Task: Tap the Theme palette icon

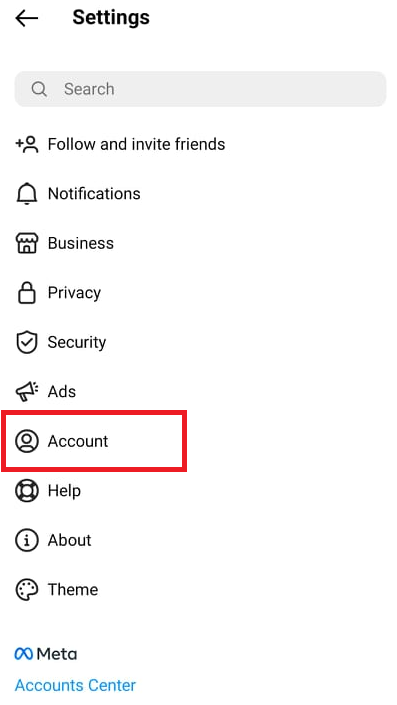Action: (27, 589)
